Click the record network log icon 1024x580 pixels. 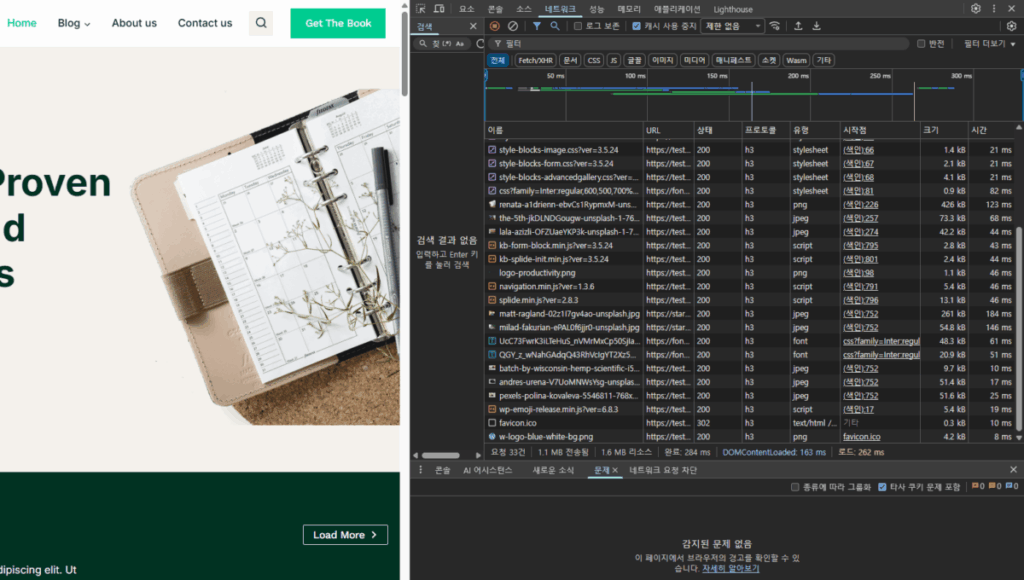495,26
